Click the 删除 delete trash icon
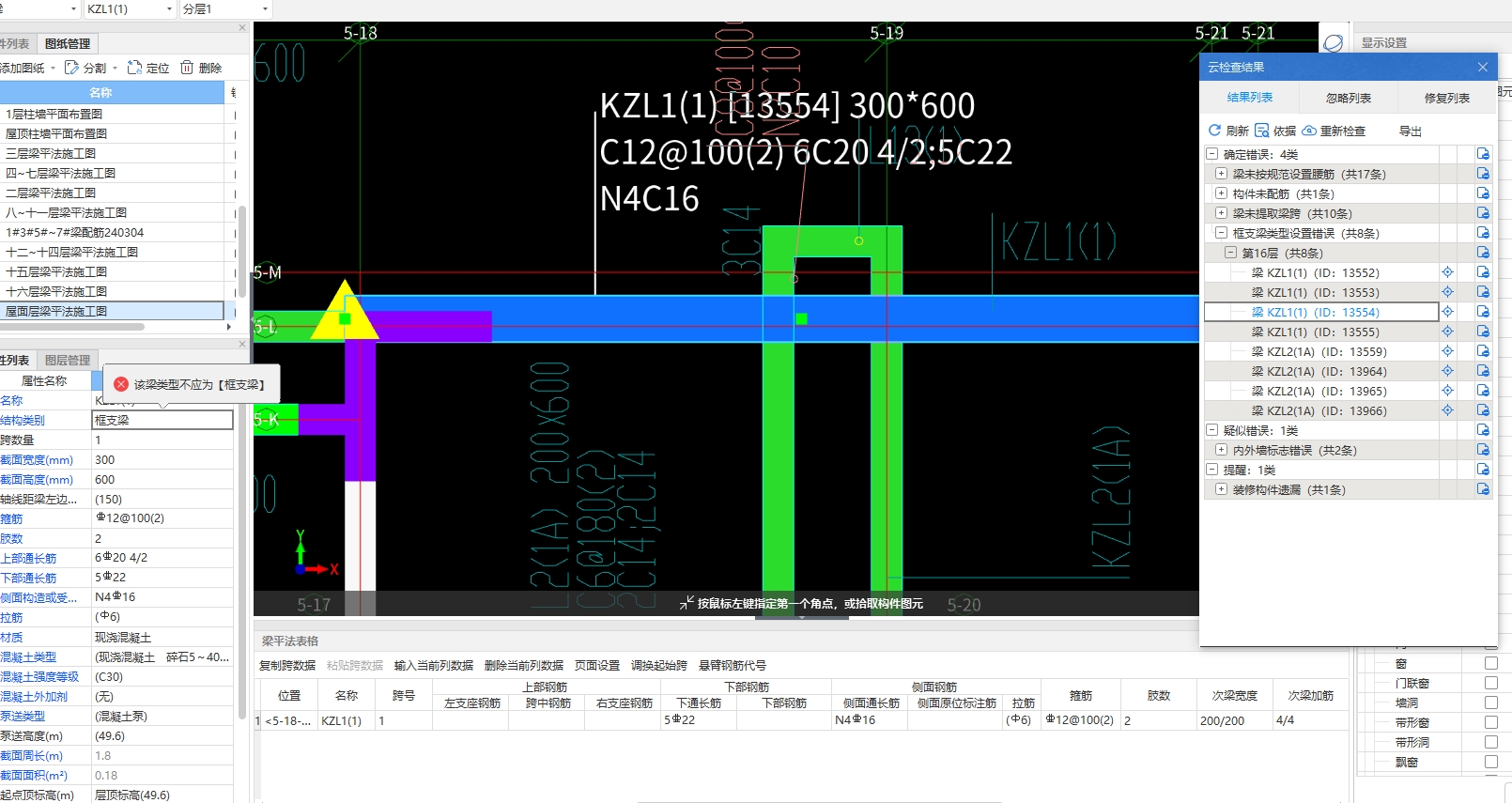The height and width of the screenshot is (803, 1512). coord(187,68)
